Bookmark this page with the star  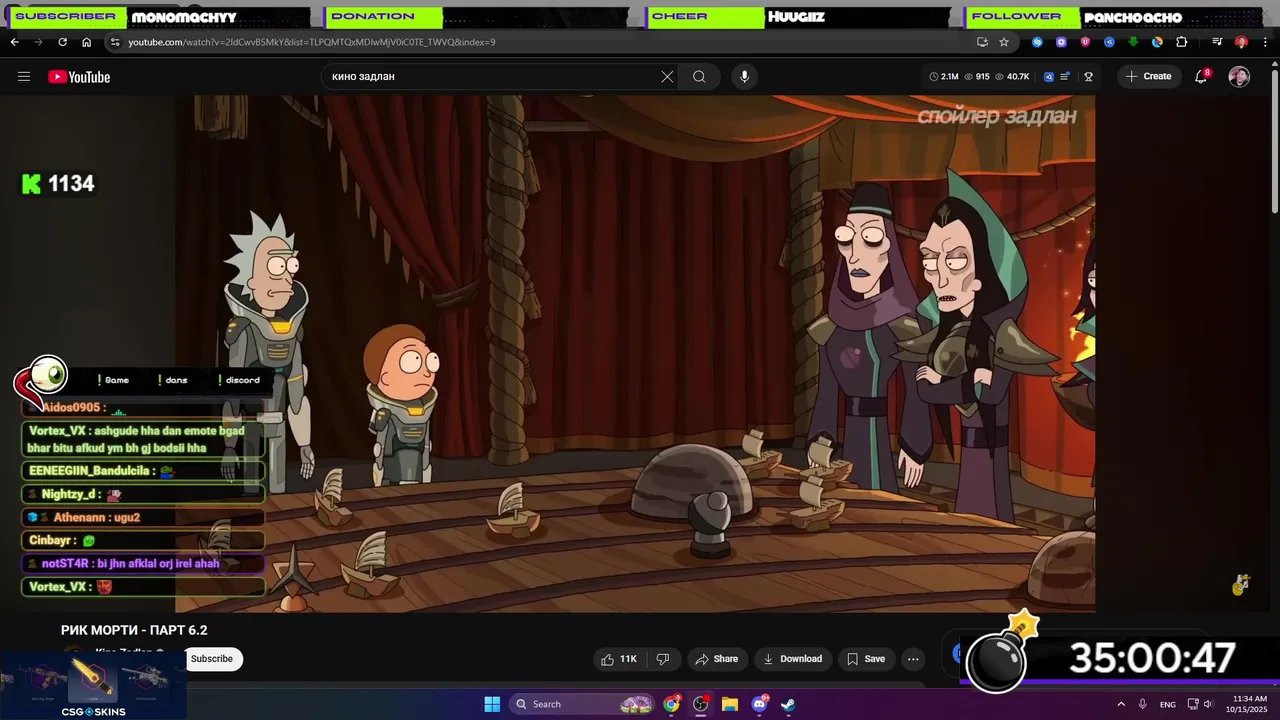(1004, 42)
